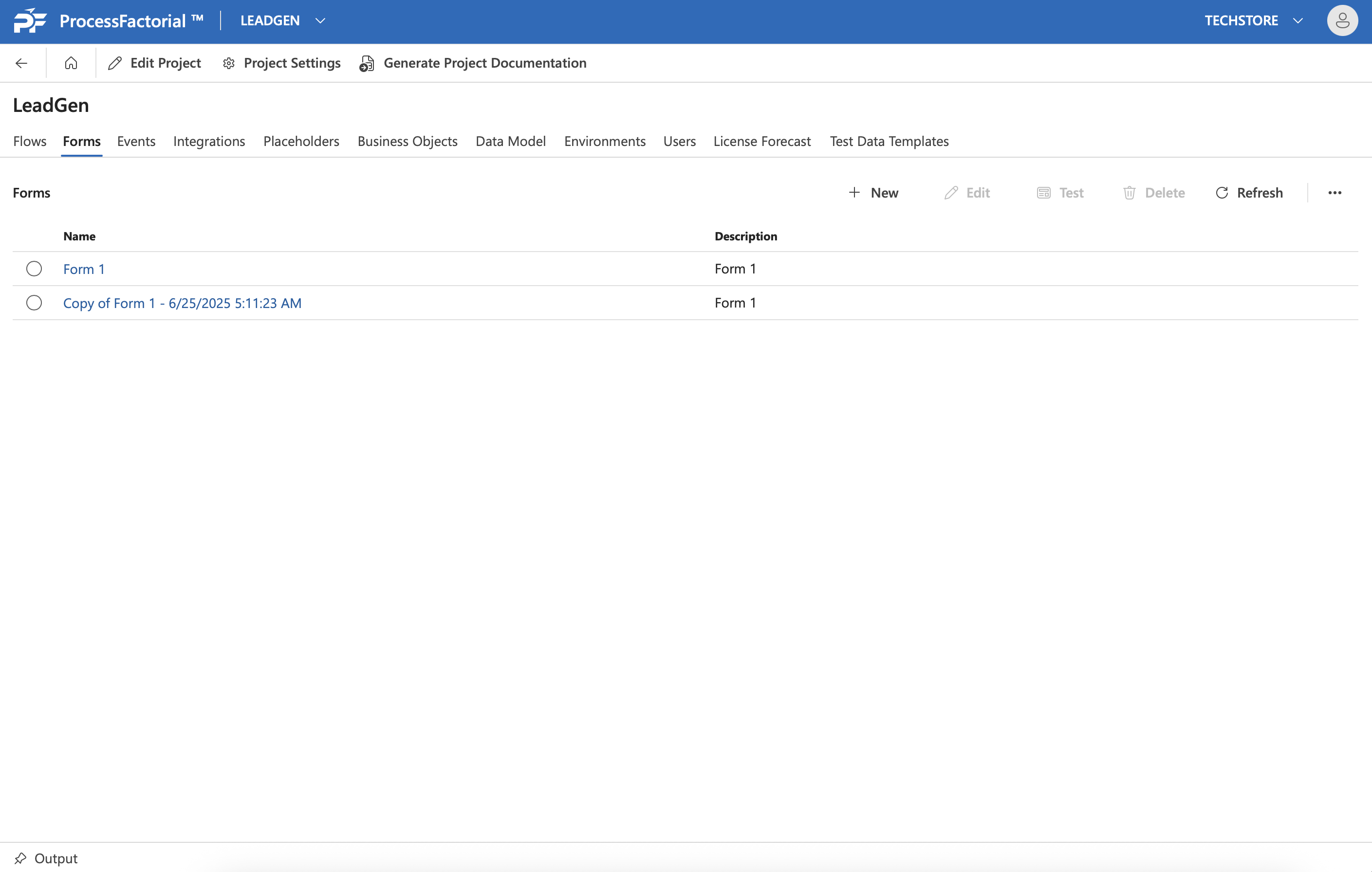1372x872 pixels.
Task: Open the Copy of Form 1 link
Action: (182, 304)
